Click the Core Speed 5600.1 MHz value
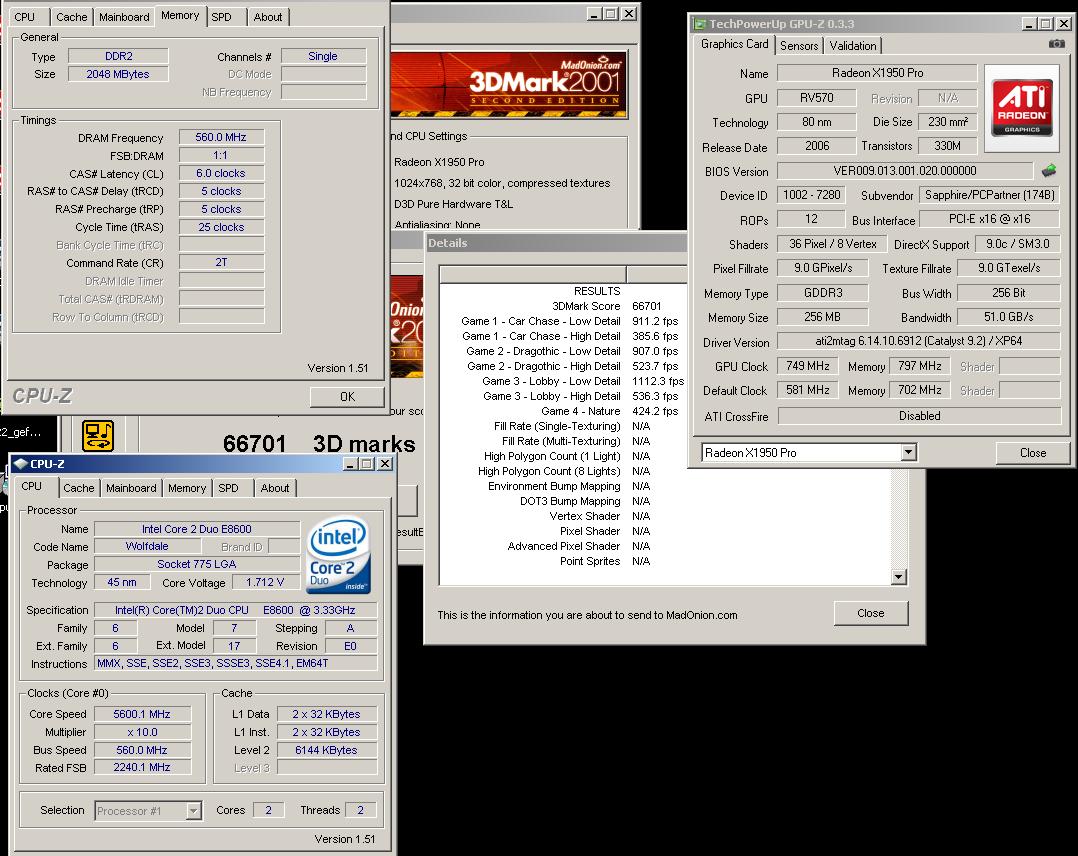The height and width of the screenshot is (856, 1078). click(142, 714)
